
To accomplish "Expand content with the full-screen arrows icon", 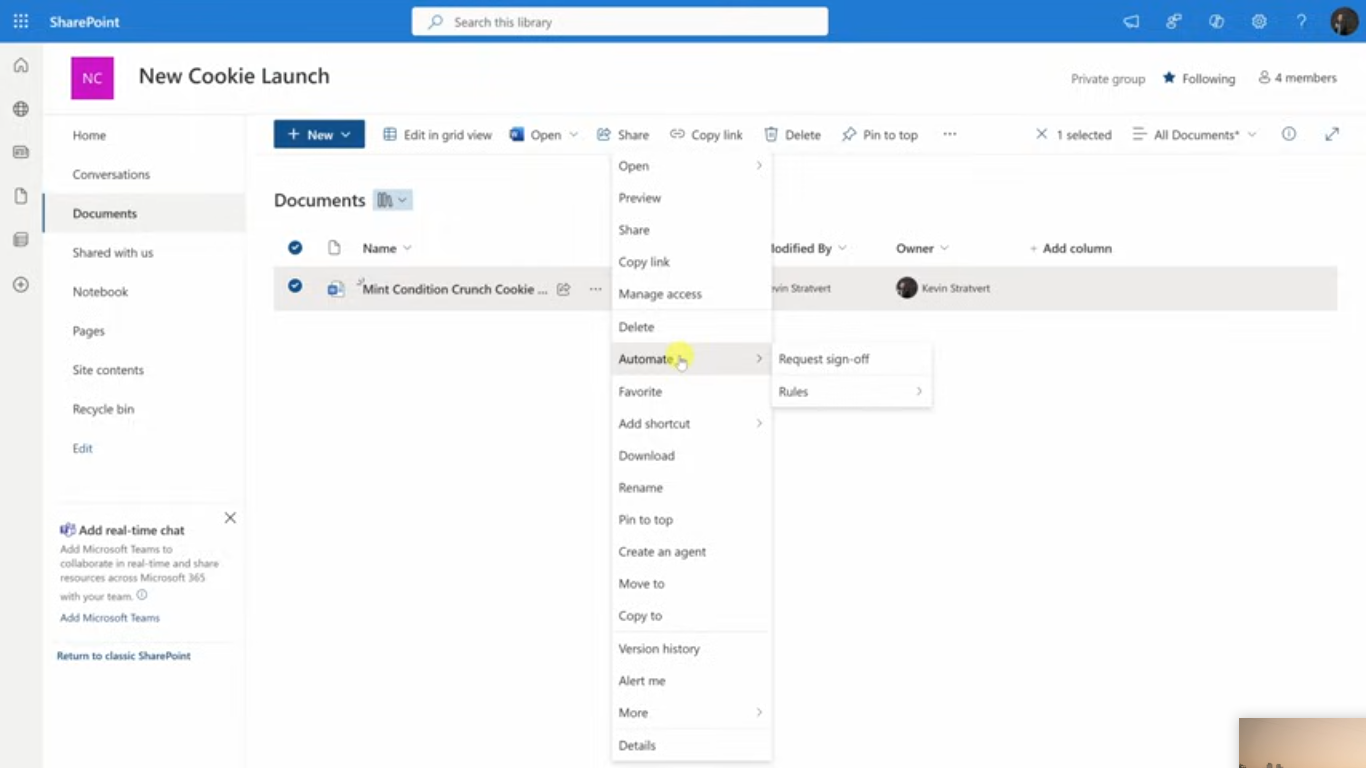I will point(1332,134).
